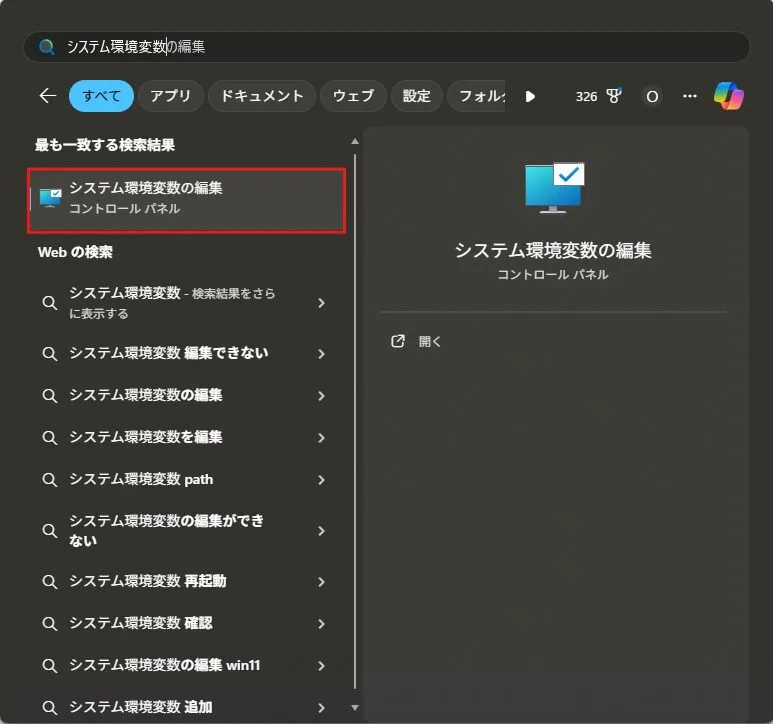
Task: Select web suggestion システム環境変数を編集
Action: point(146,437)
